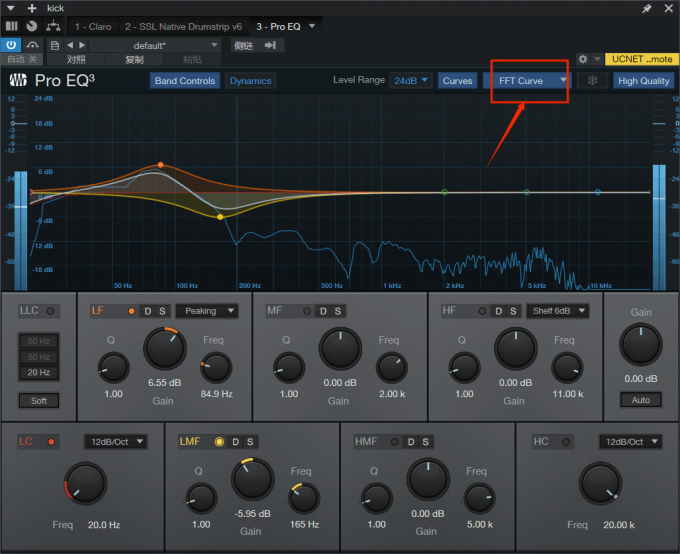The height and width of the screenshot is (554, 680).
Task: Click the freeze spectrum snowflake icon
Action: coord(592,81)
